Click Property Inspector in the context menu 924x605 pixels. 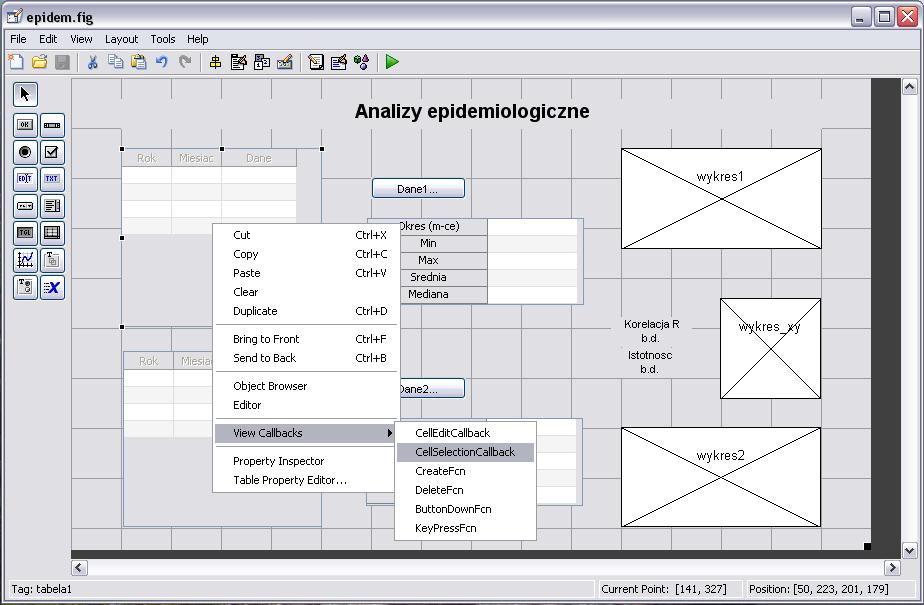click(306, 461)
